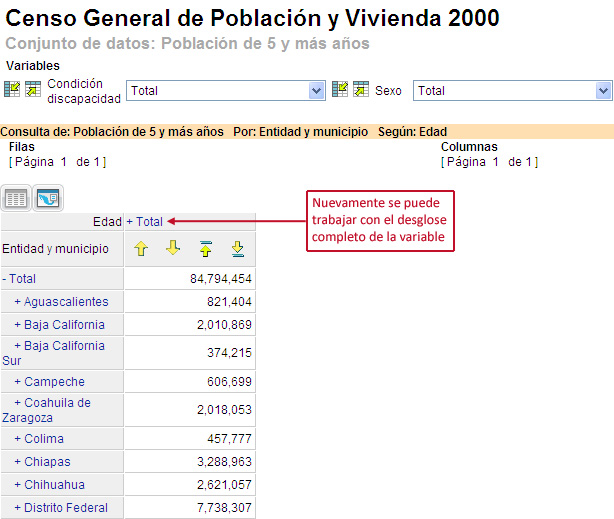Click second icon left of Condición discapacidad

pyautogui.click(x=33, y=89)
